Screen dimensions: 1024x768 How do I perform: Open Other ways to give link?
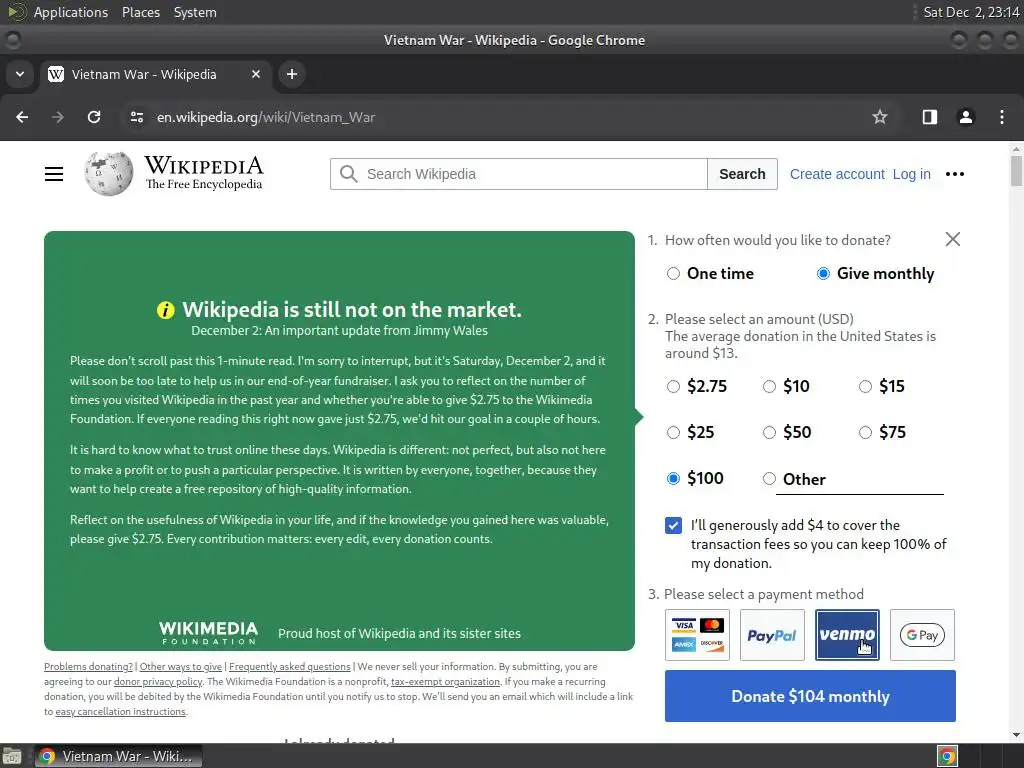(x=181, y=667)
